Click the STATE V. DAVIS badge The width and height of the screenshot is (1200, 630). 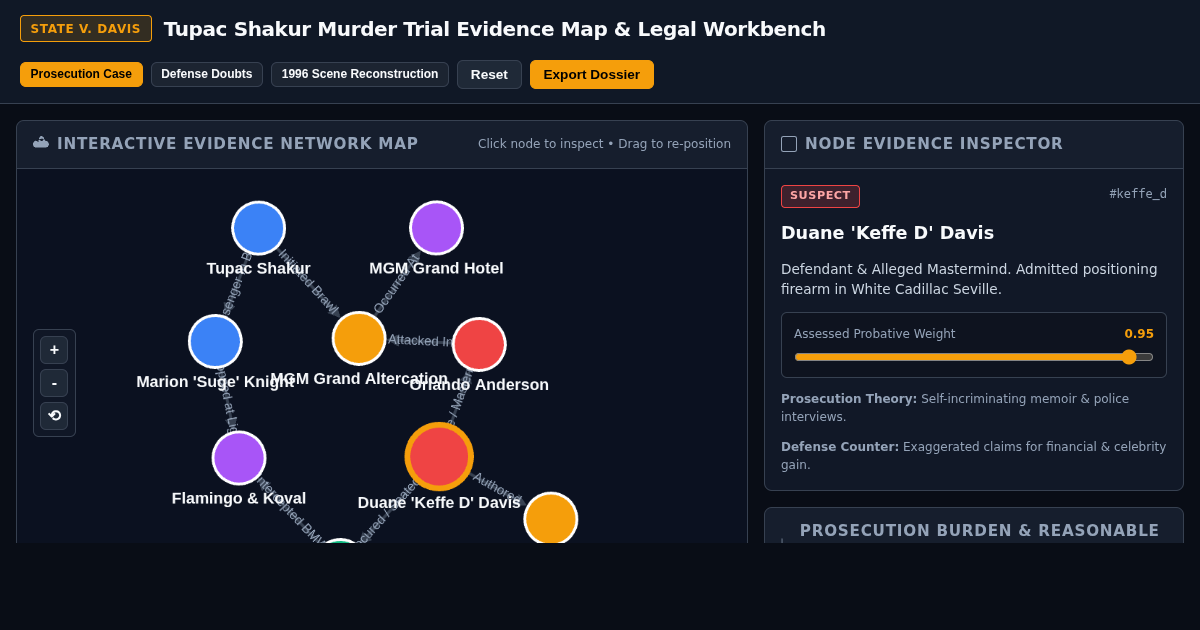(x=86, y=28)
